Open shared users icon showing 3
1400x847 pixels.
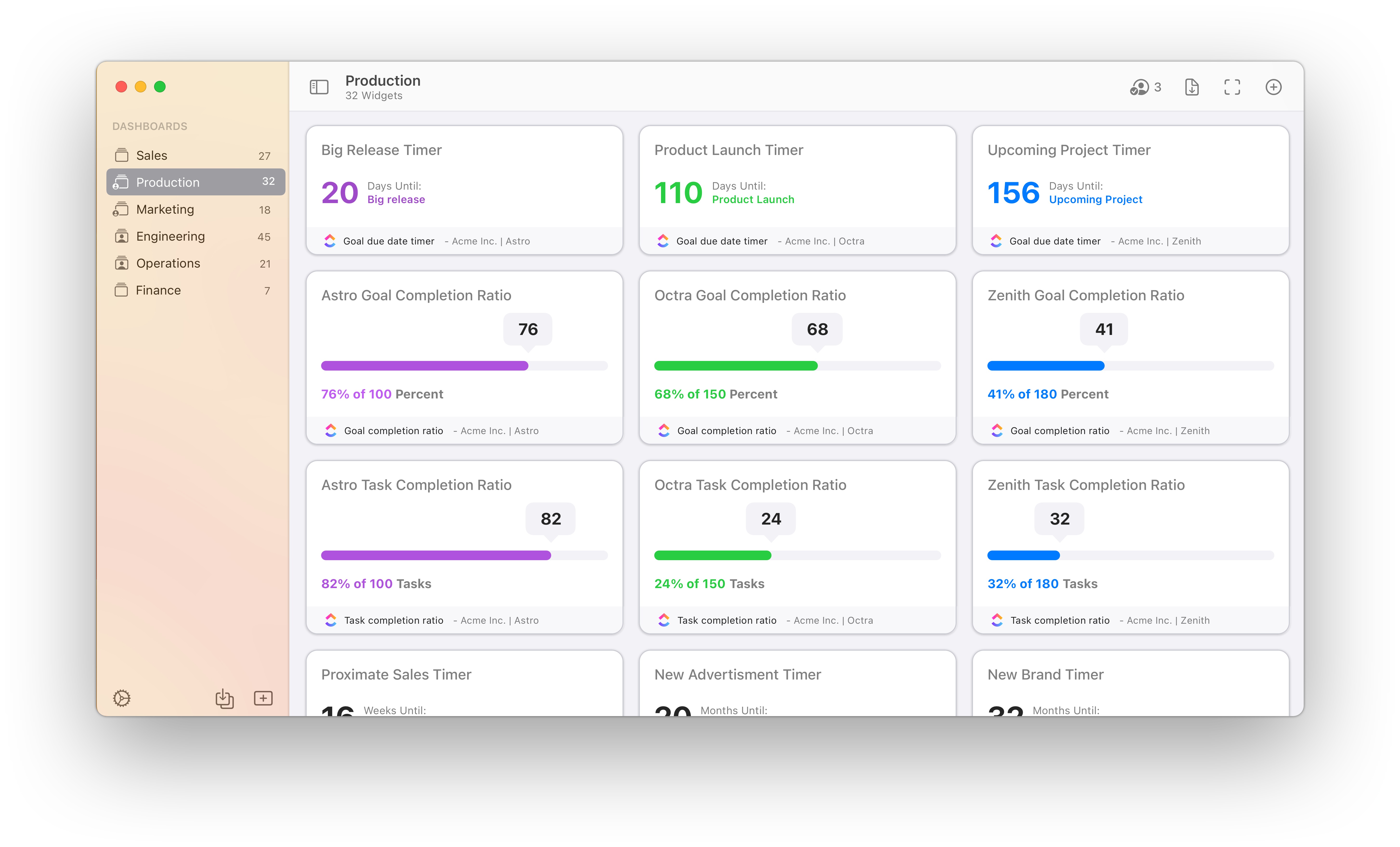(x=1145, y=87)
